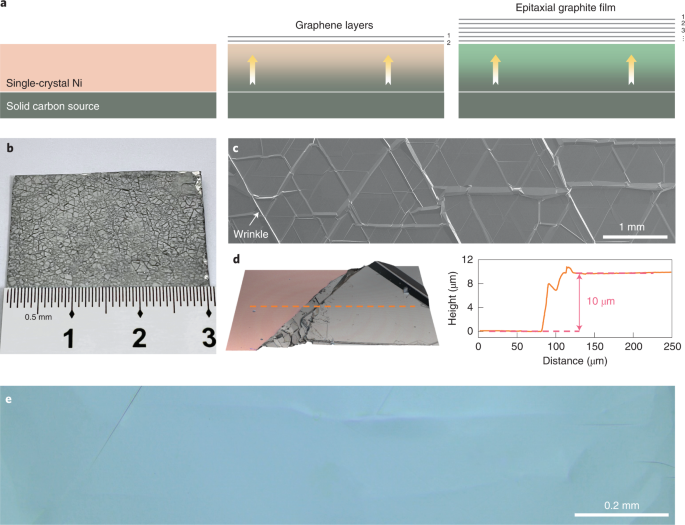
Task: Click the left arrow in the Epitaxial graphite diagram
Action: pyautogui.click(x=494, y=70)
